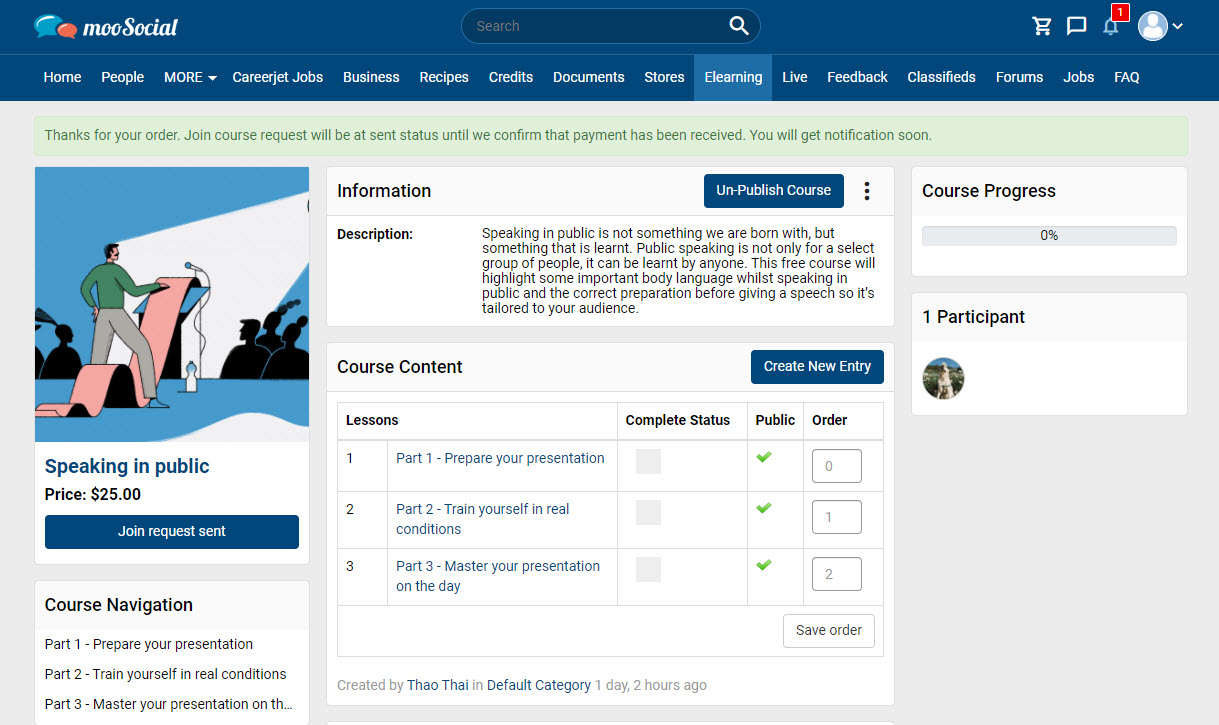The width and height of the screenshot is (1219, 725).
Task: Click the Part 1 public green checkmark
Action: point(764,457)
